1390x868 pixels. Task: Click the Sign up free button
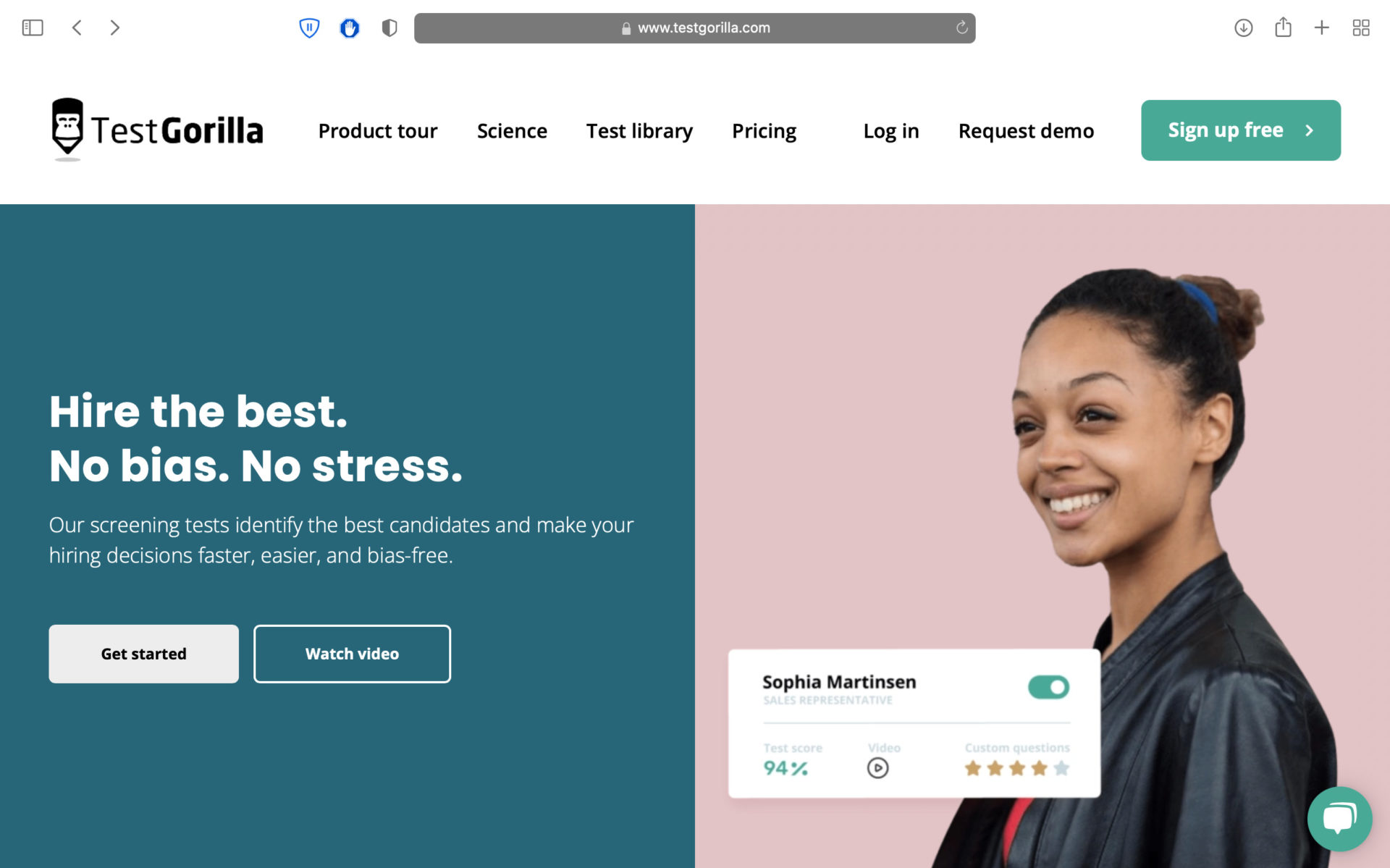pos(1242,130)
